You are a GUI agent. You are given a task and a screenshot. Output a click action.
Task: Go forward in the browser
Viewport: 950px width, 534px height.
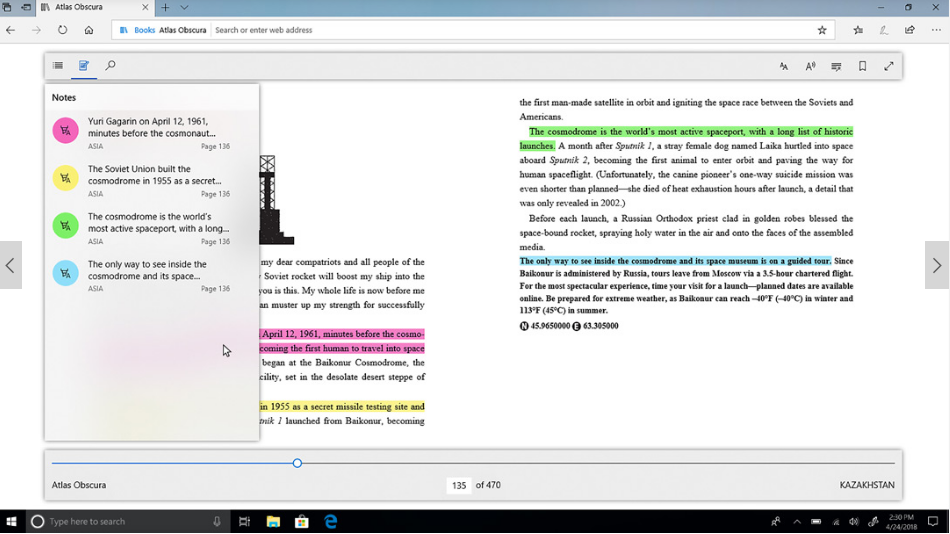click(x=36, y=30)
